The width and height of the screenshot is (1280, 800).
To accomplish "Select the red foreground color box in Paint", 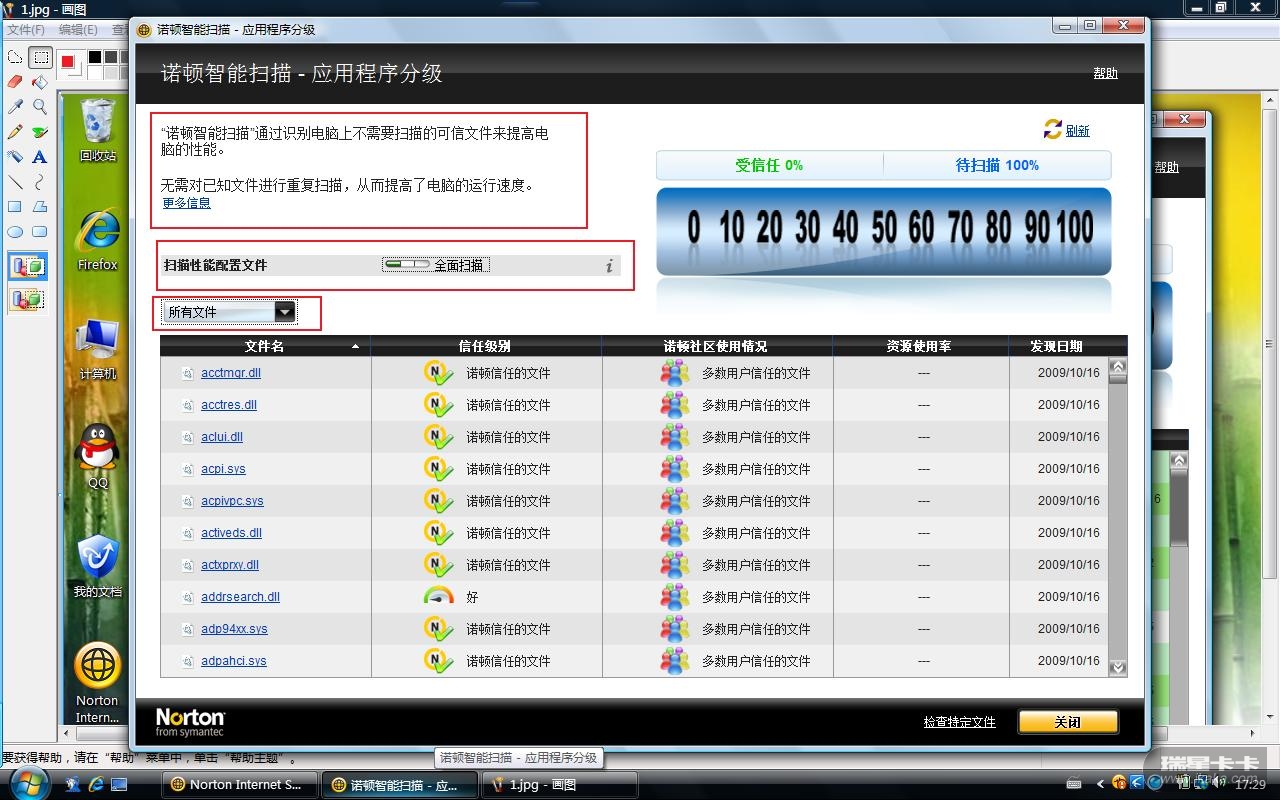I will [68, 62].
